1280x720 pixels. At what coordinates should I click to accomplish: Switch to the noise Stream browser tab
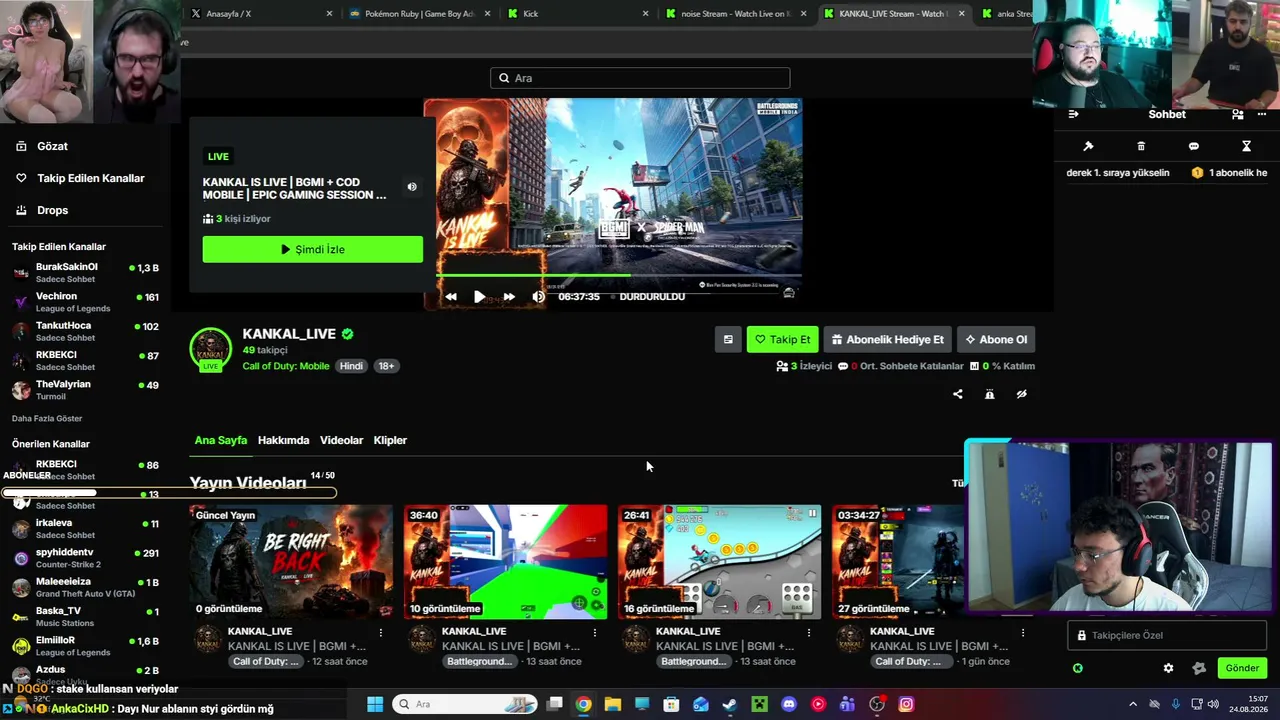738,14
